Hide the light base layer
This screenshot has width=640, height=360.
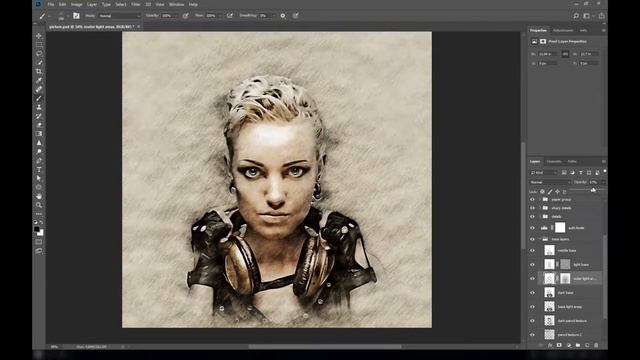[532, 264]
